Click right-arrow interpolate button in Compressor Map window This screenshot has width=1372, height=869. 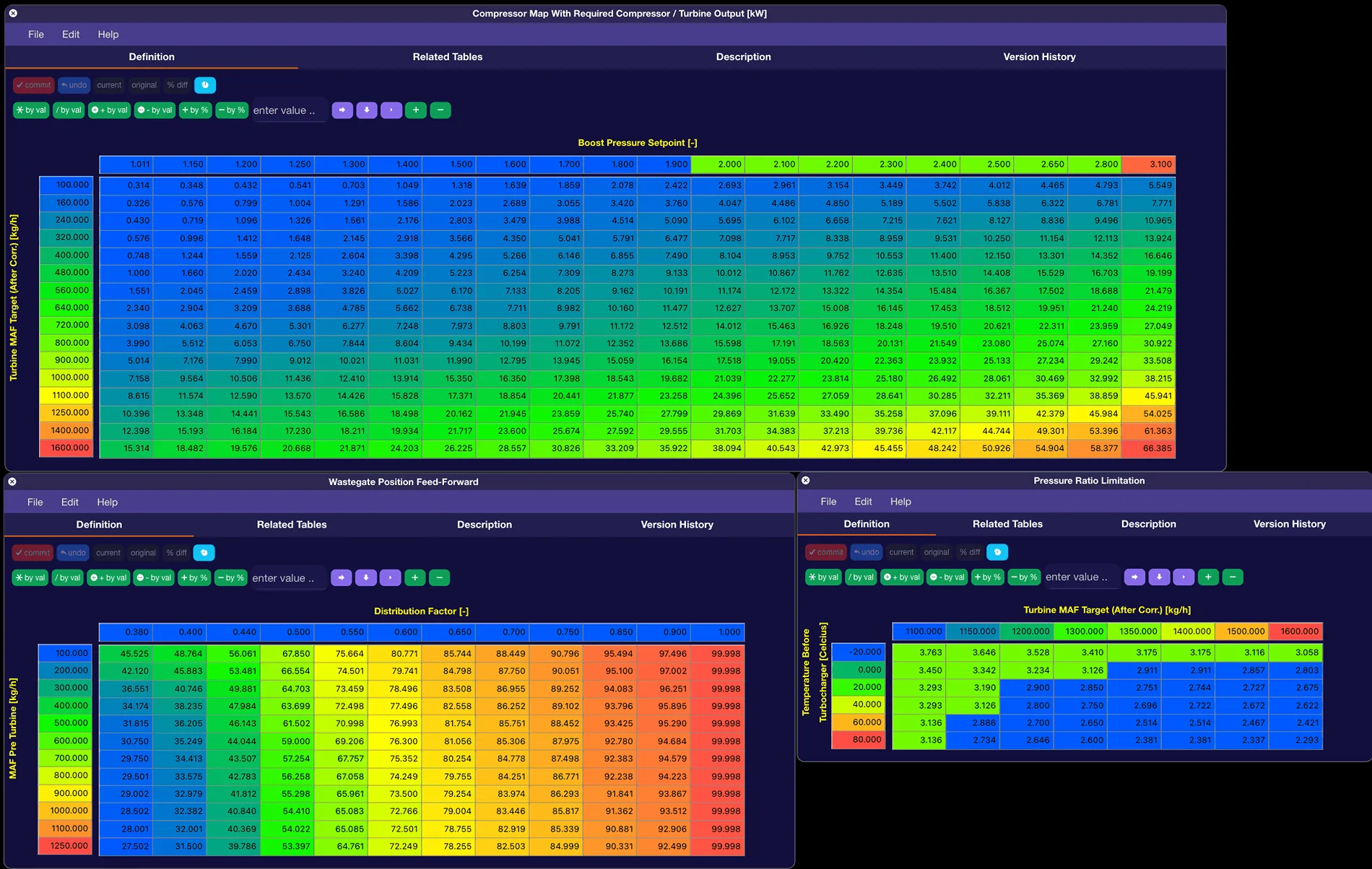[342, 110]
